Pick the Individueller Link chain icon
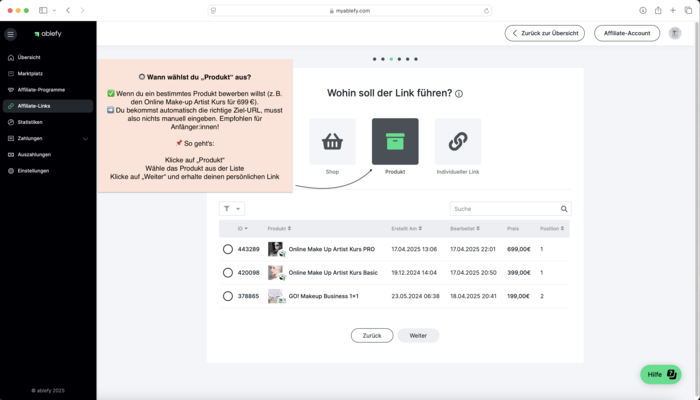700x400 pixels. coord(457,142)
